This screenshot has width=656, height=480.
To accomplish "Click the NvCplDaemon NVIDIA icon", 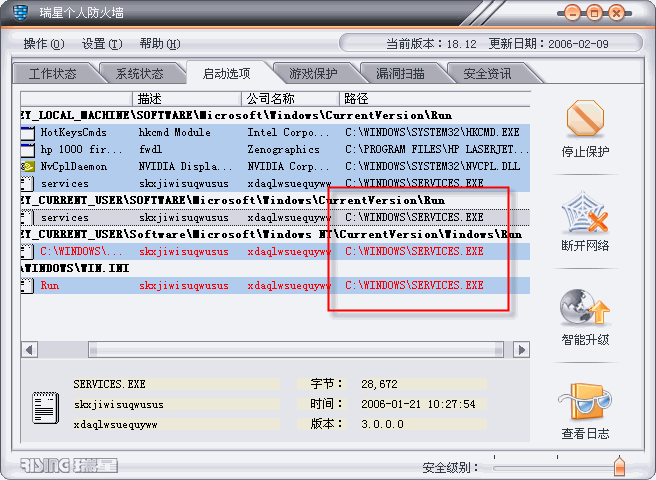I will click(28, 167).
